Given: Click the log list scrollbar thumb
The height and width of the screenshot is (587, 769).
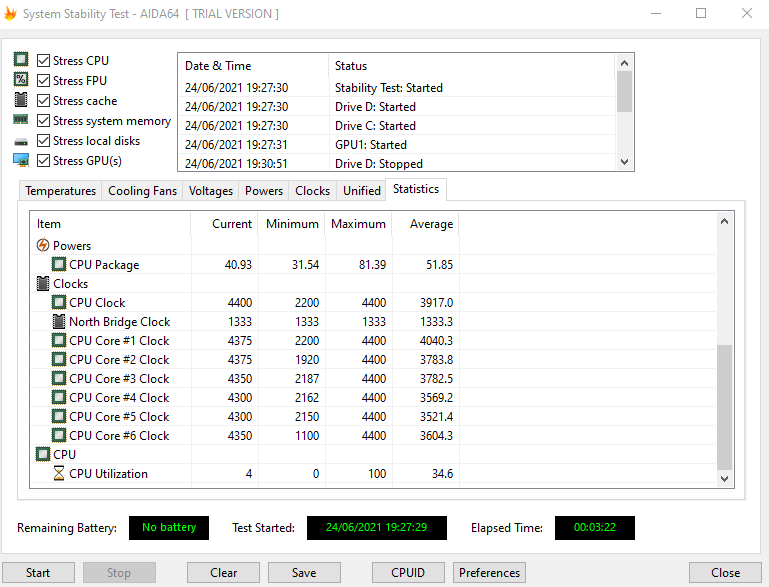Looking at the screenshot, I should (x=624, y=91).
